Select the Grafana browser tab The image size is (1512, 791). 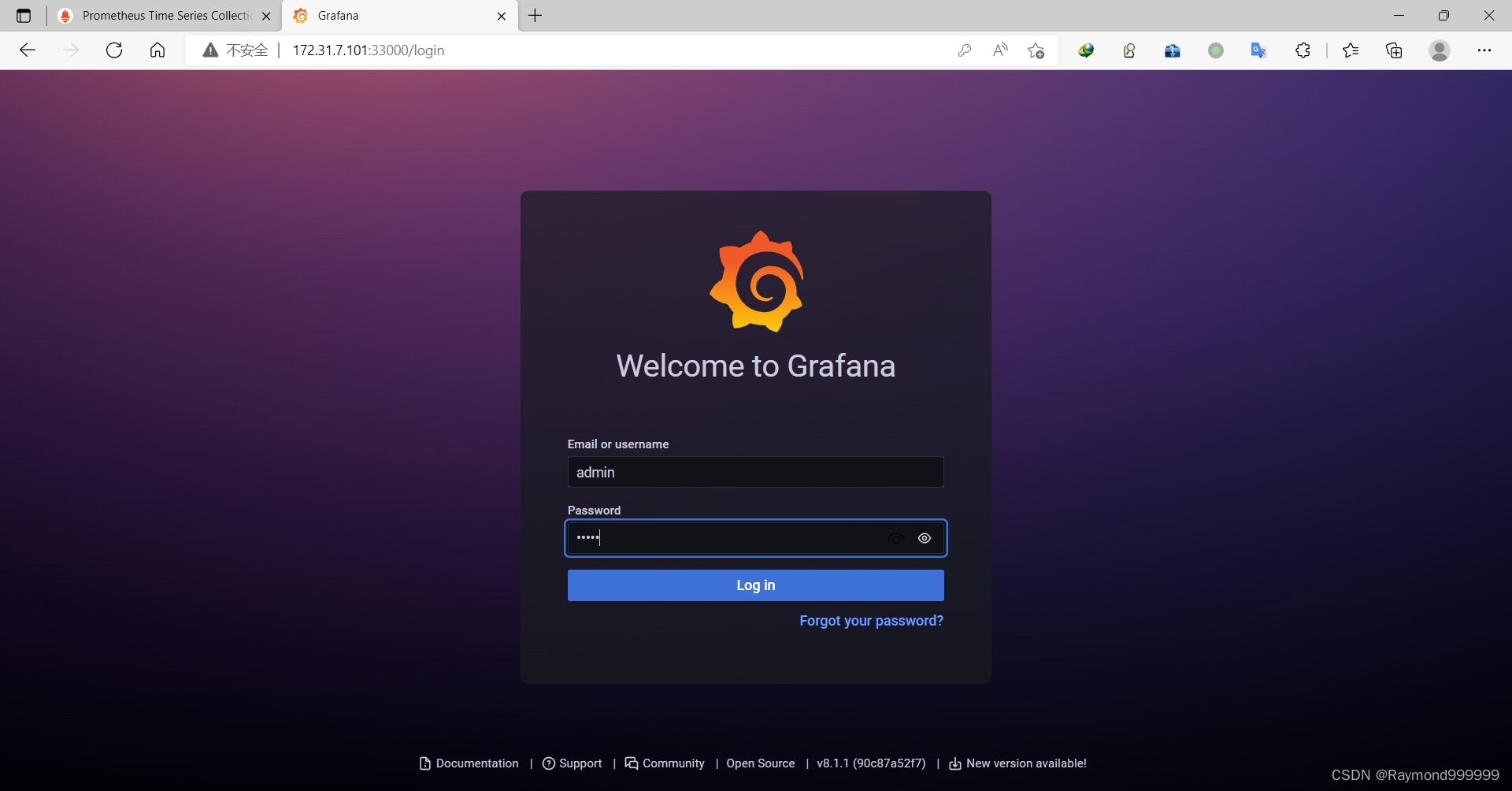coord(400,16)
